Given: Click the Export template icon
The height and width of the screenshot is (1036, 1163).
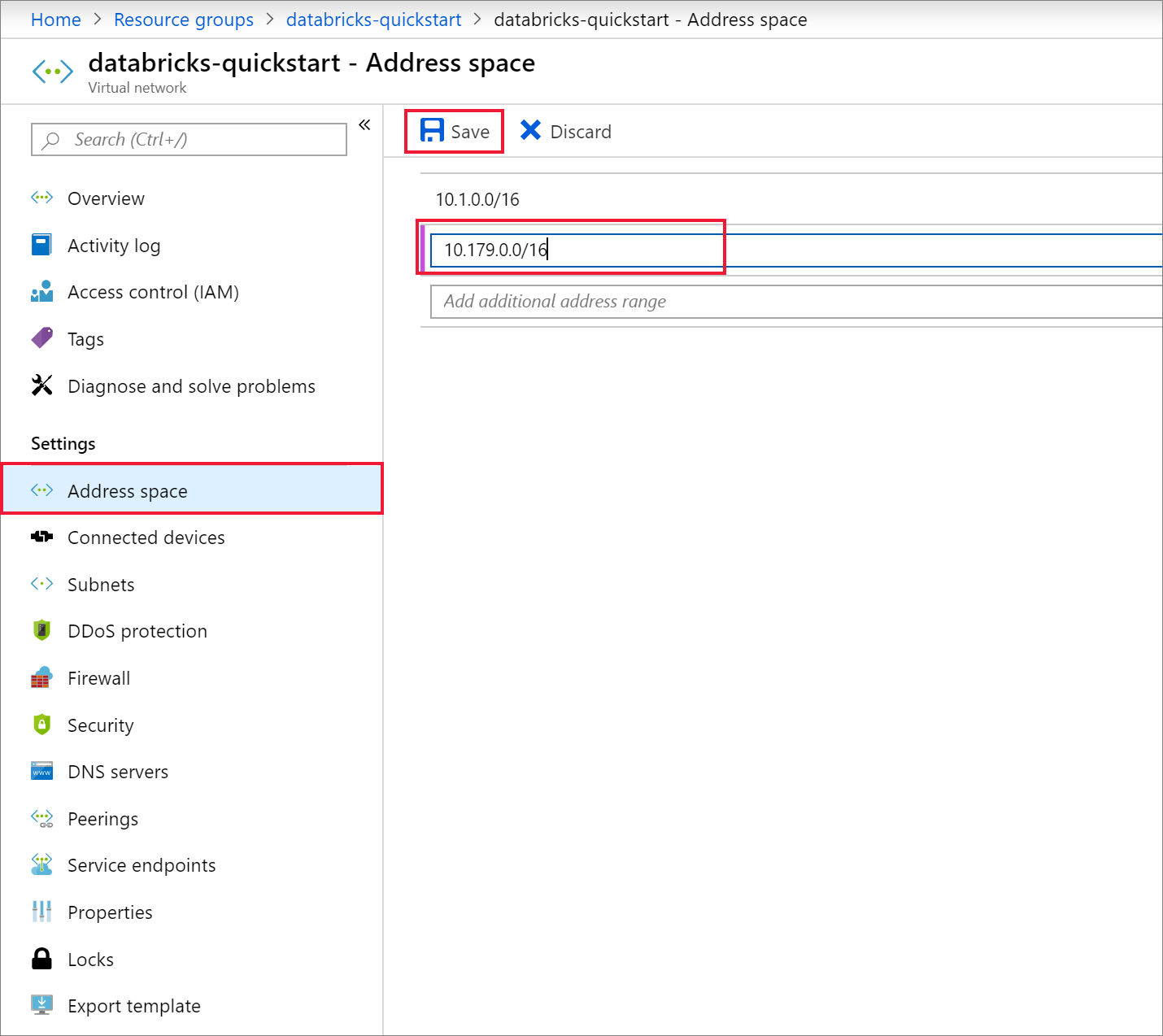Looking at the screenshot, I should pos(41,1005).
